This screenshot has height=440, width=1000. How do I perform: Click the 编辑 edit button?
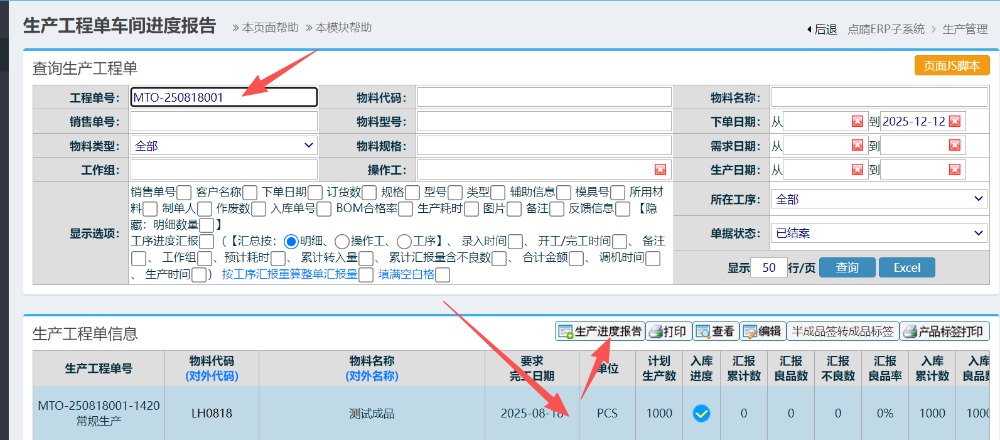(761, 331)
